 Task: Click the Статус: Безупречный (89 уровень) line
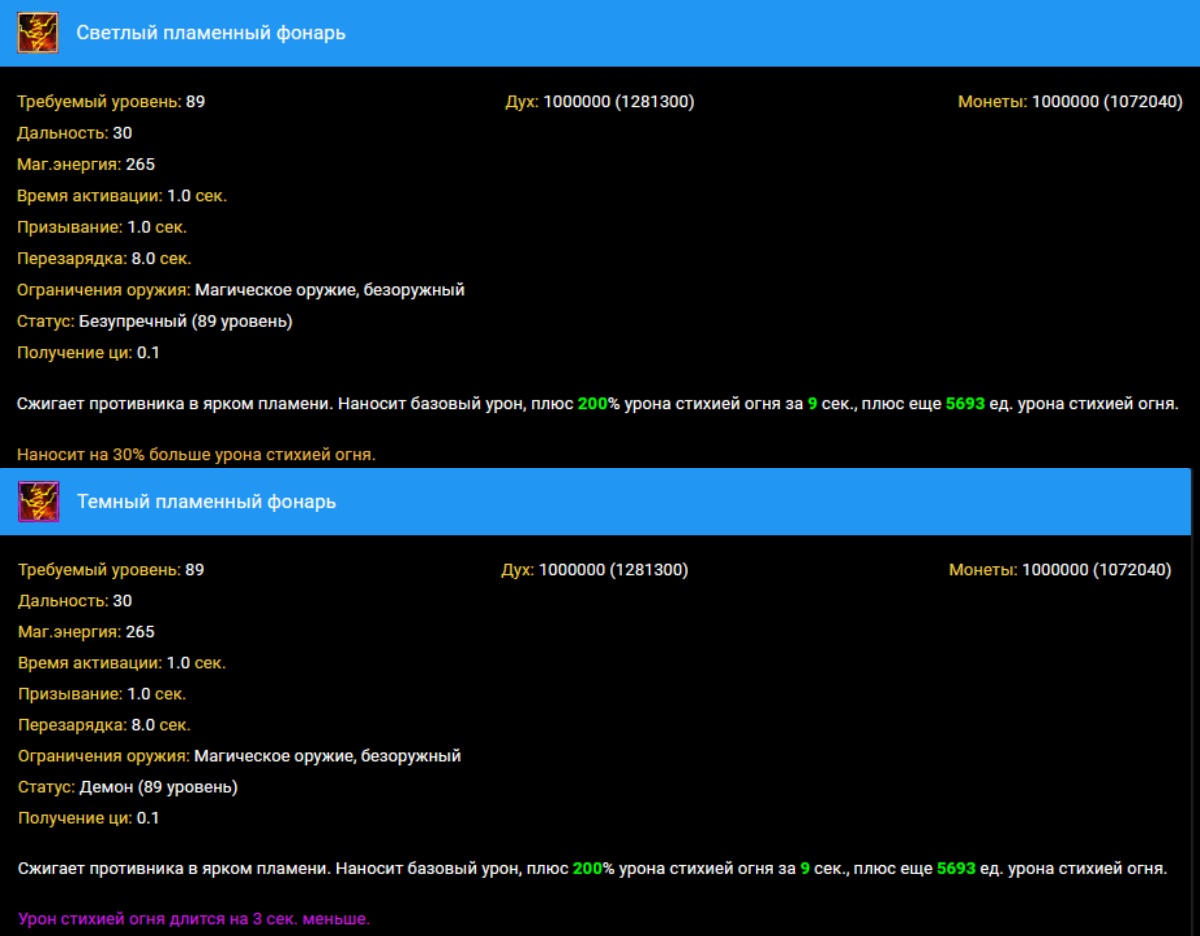(x=155, y=321)
